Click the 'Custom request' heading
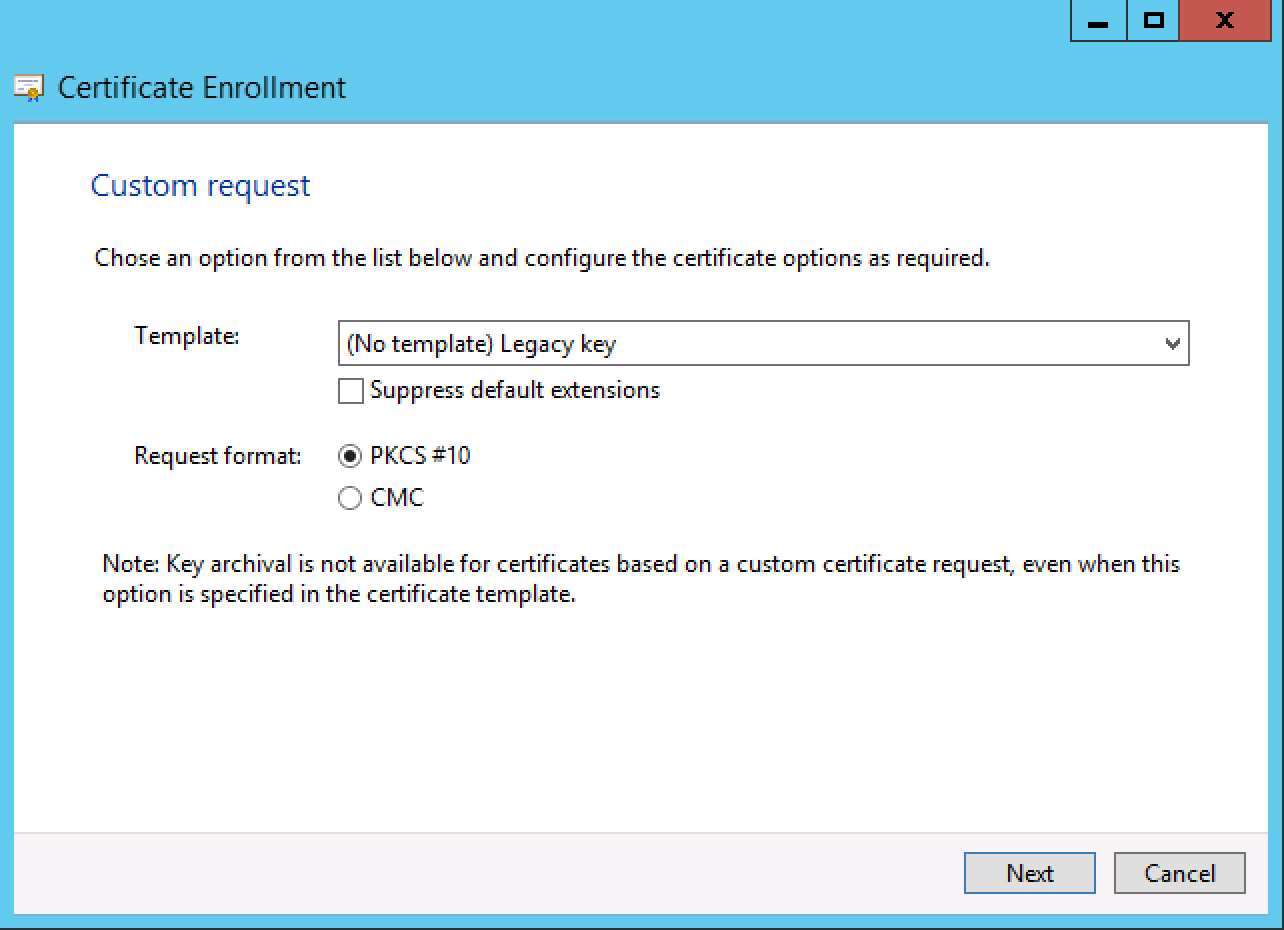The width and height of the screenshot is (1284, 930). 200,186
